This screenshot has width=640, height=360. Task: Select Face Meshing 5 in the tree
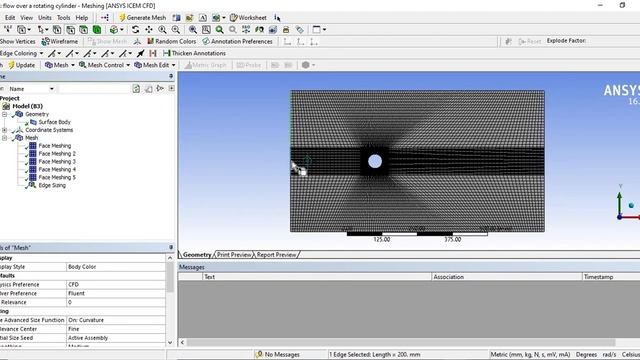coord(57,178)
